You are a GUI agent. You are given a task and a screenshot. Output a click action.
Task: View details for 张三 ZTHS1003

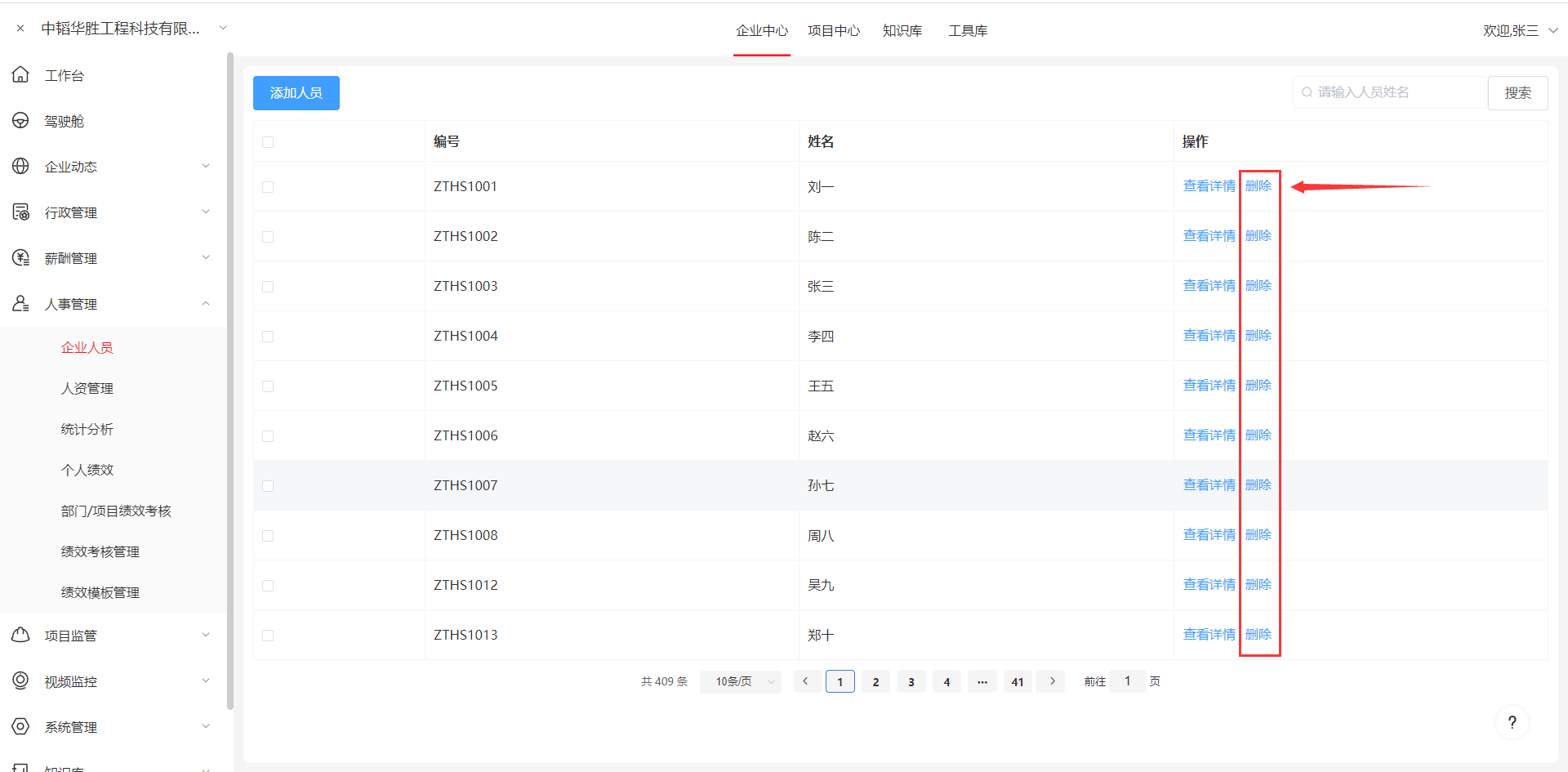[x=1209, y=286]
